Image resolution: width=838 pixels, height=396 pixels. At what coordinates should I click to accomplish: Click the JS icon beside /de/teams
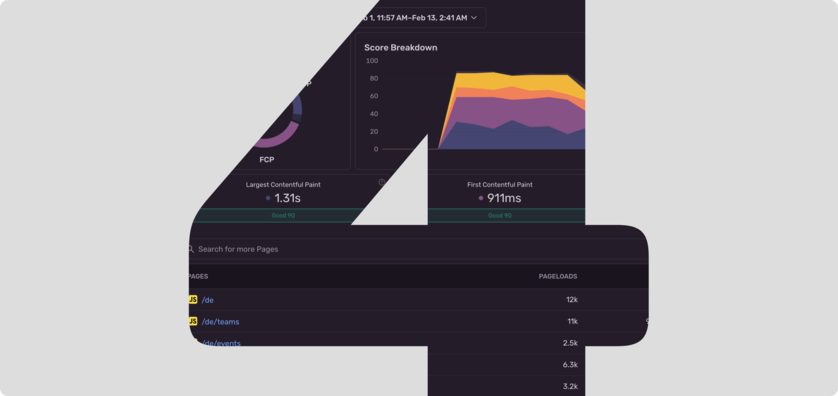(x=193, y=321)
